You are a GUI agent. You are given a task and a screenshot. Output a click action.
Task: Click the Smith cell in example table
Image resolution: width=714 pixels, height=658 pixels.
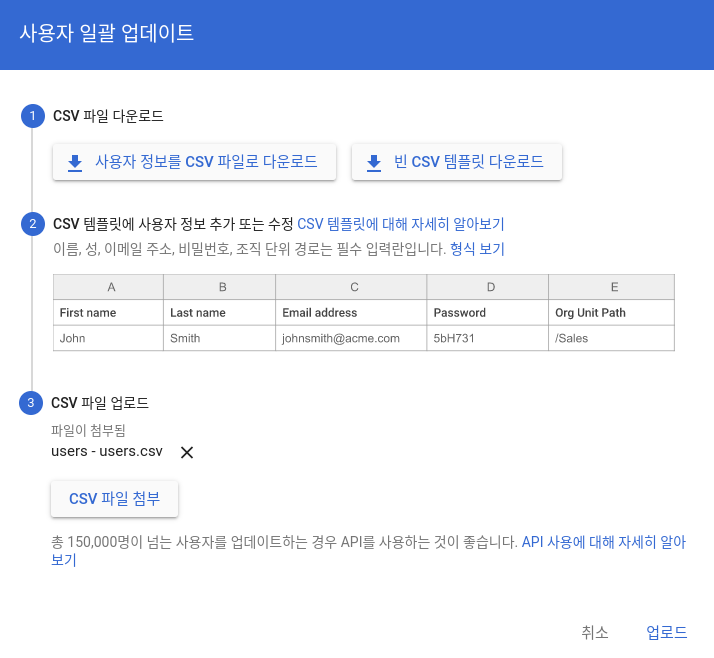219,338
